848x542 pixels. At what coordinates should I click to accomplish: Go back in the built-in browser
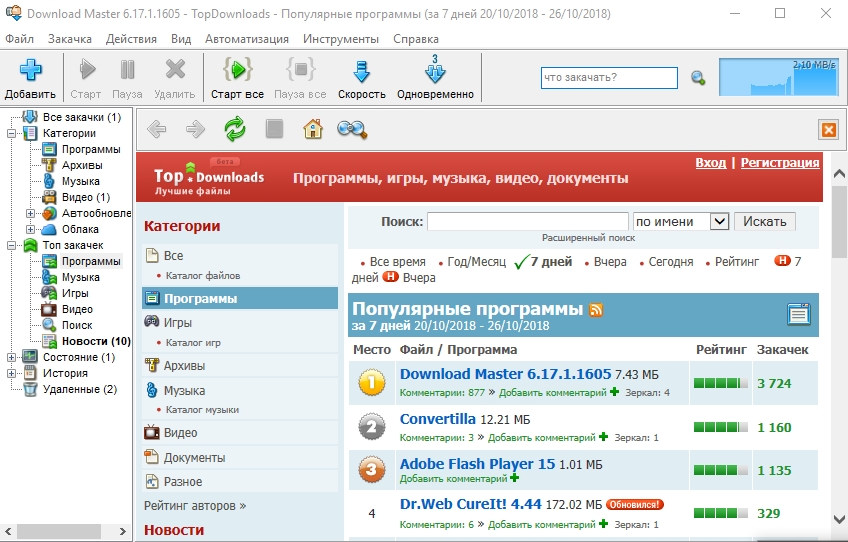click(x=157, y=129)
